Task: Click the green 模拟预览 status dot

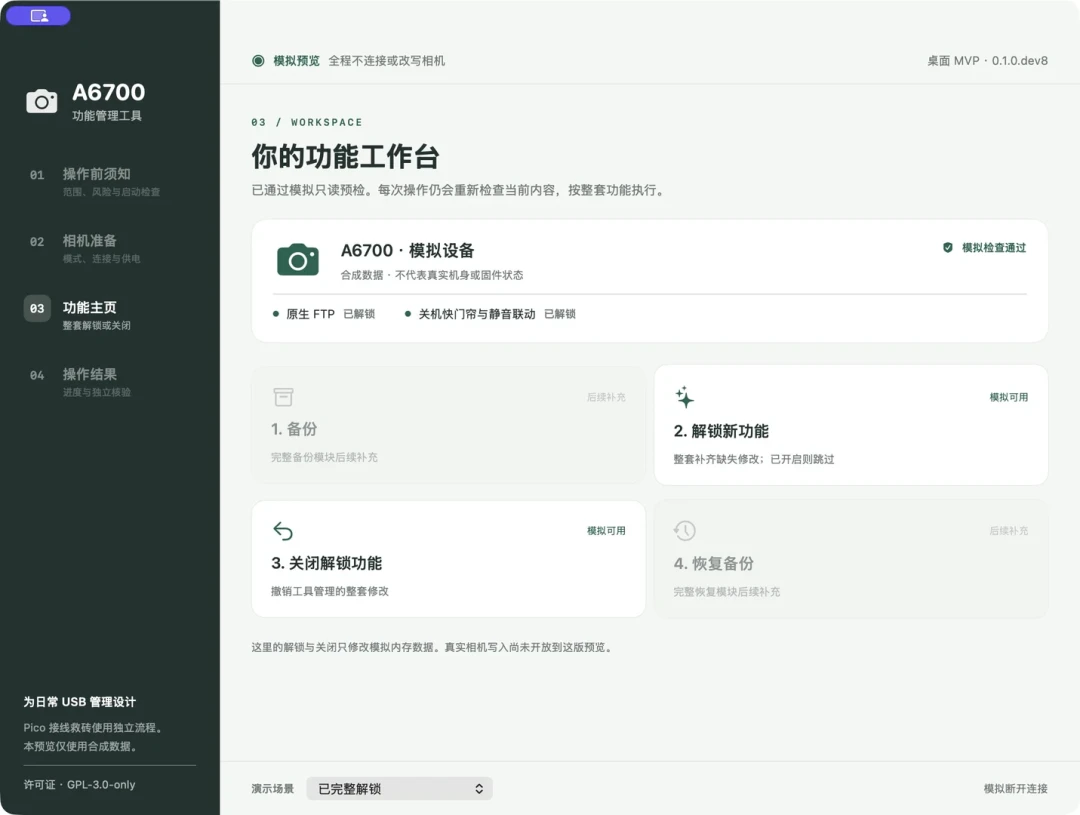Action: (x=258, y=61)
